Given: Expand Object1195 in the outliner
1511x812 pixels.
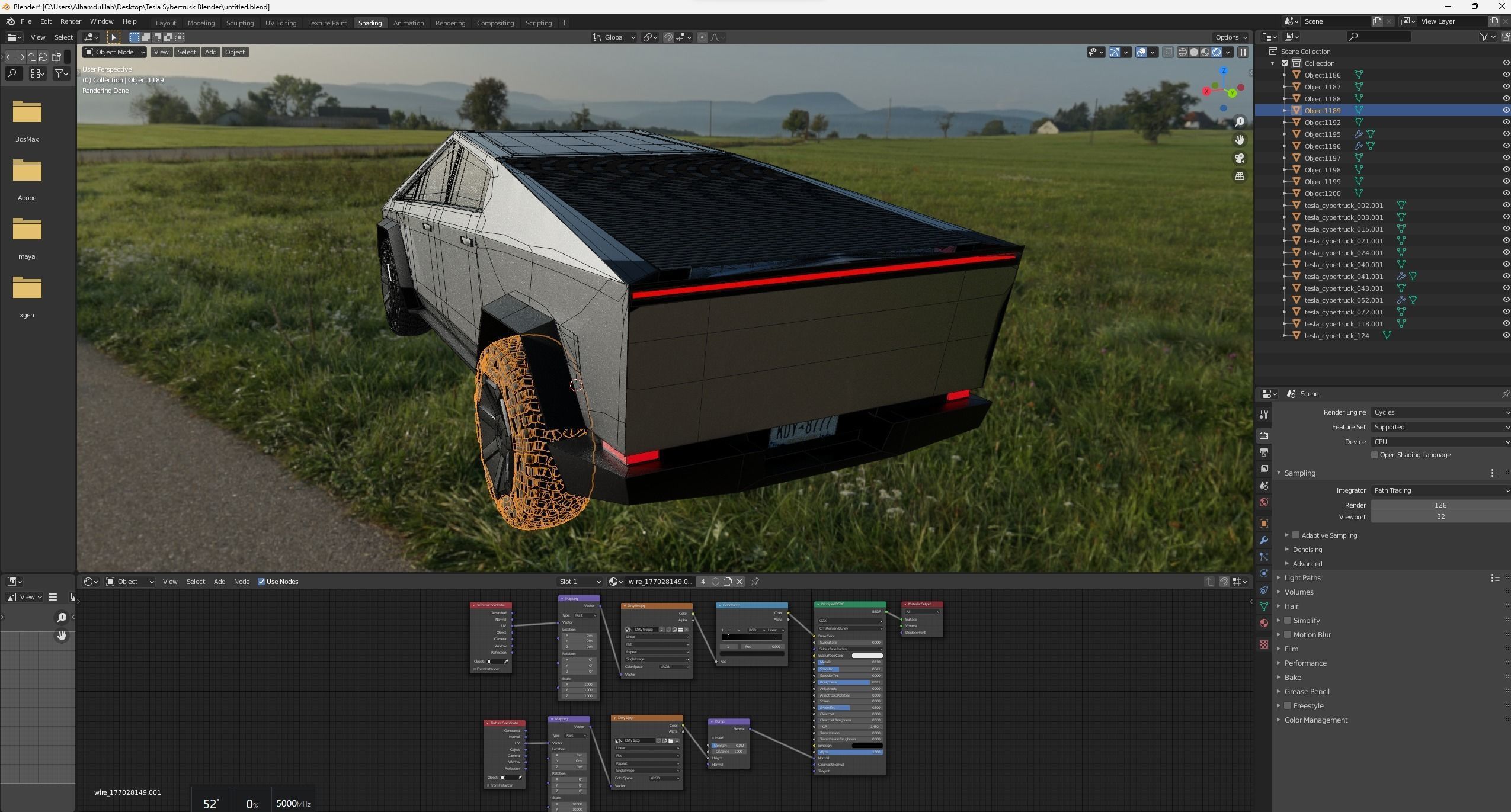Looking at the screenshot, I should point(1285,134).
